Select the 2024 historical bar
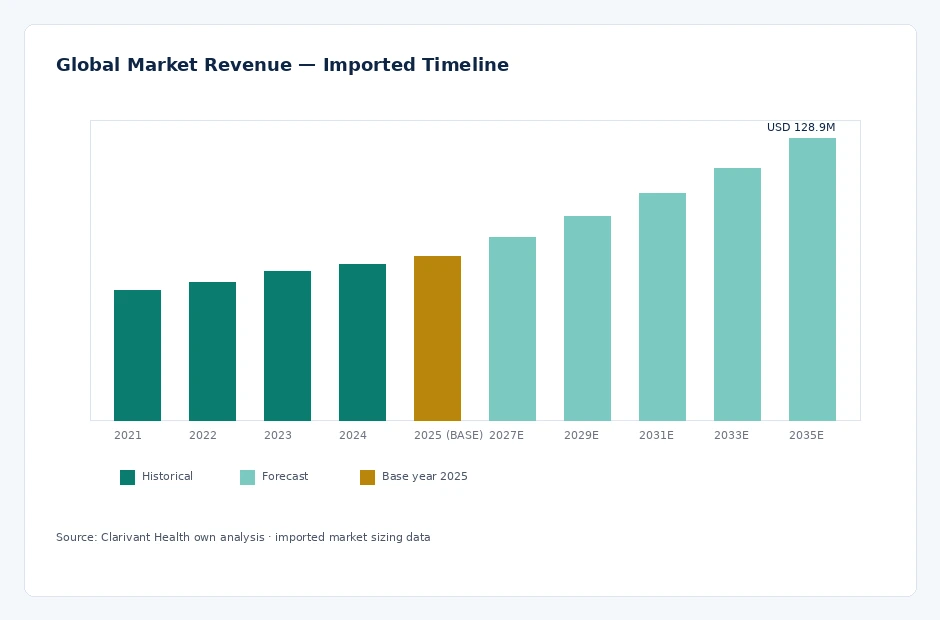This screenshot has width=940, height=620. (362, 342)
